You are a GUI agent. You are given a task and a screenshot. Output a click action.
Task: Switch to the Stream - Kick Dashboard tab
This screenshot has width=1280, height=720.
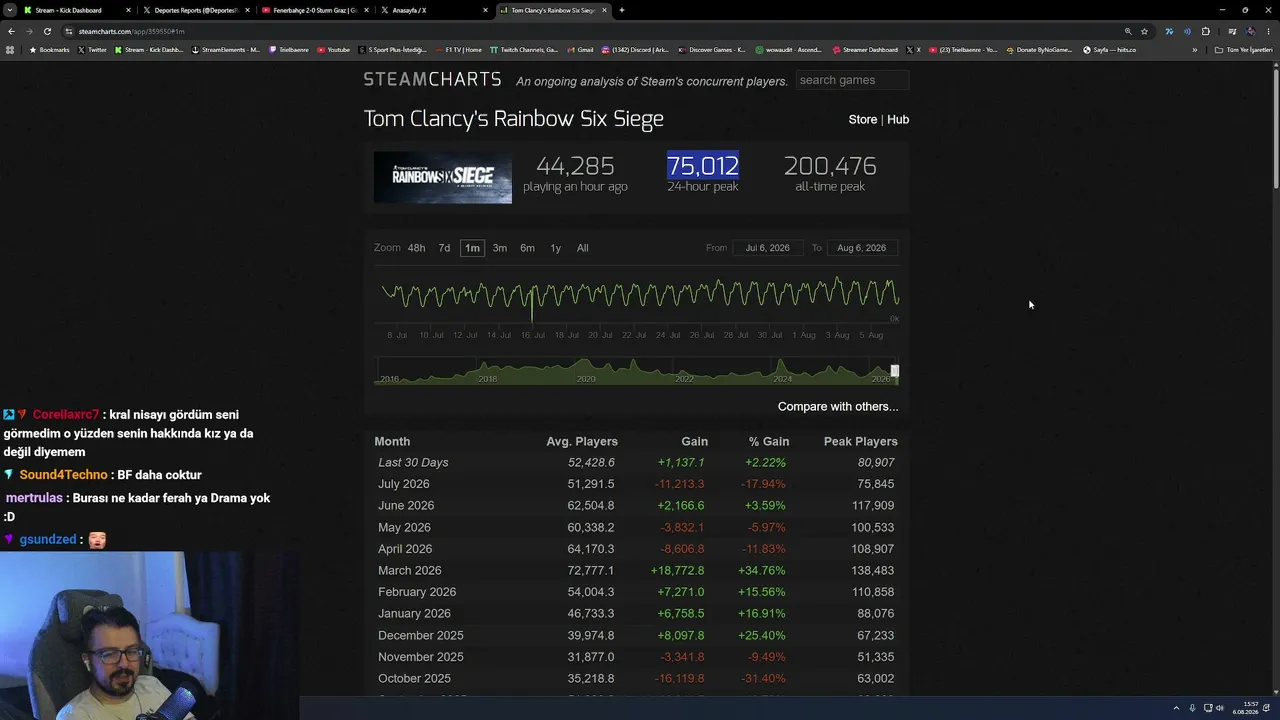pyautogui.click(x=77, y=10)
